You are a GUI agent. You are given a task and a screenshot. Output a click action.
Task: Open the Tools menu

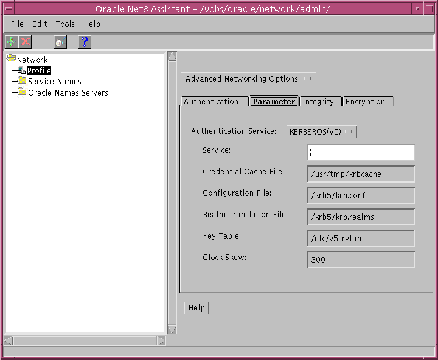(x=65, y=24)
